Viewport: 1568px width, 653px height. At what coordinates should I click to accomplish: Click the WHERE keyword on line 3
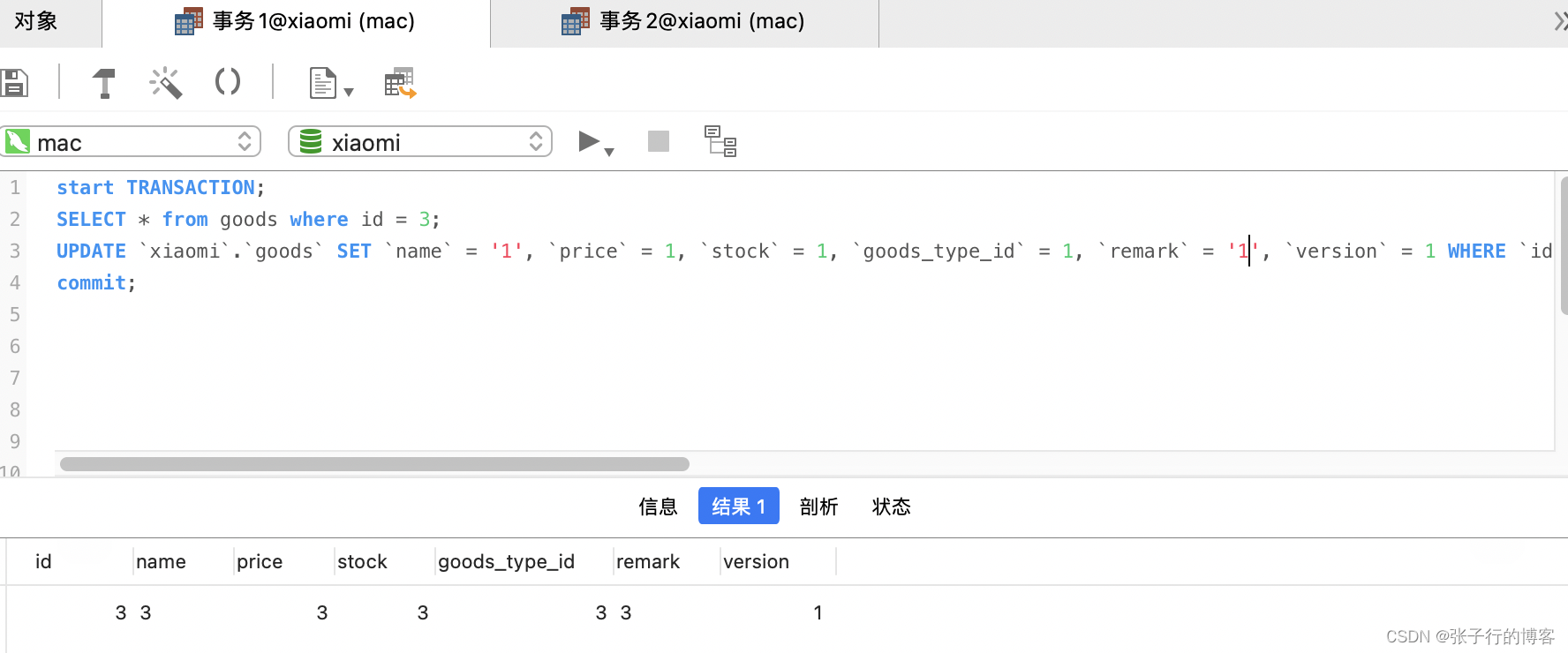(1476, 251)
